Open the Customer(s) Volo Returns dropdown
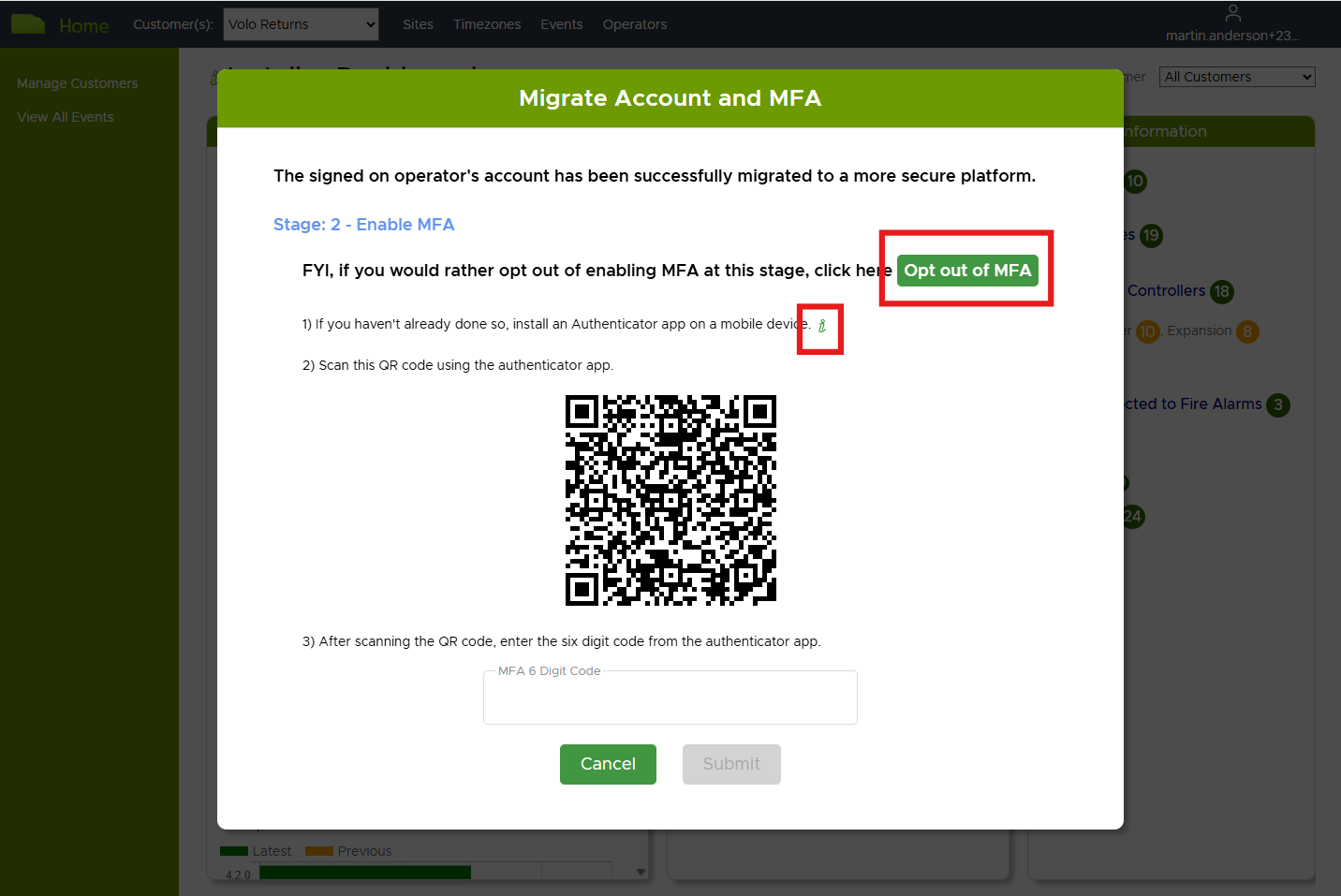 [301, 23]
